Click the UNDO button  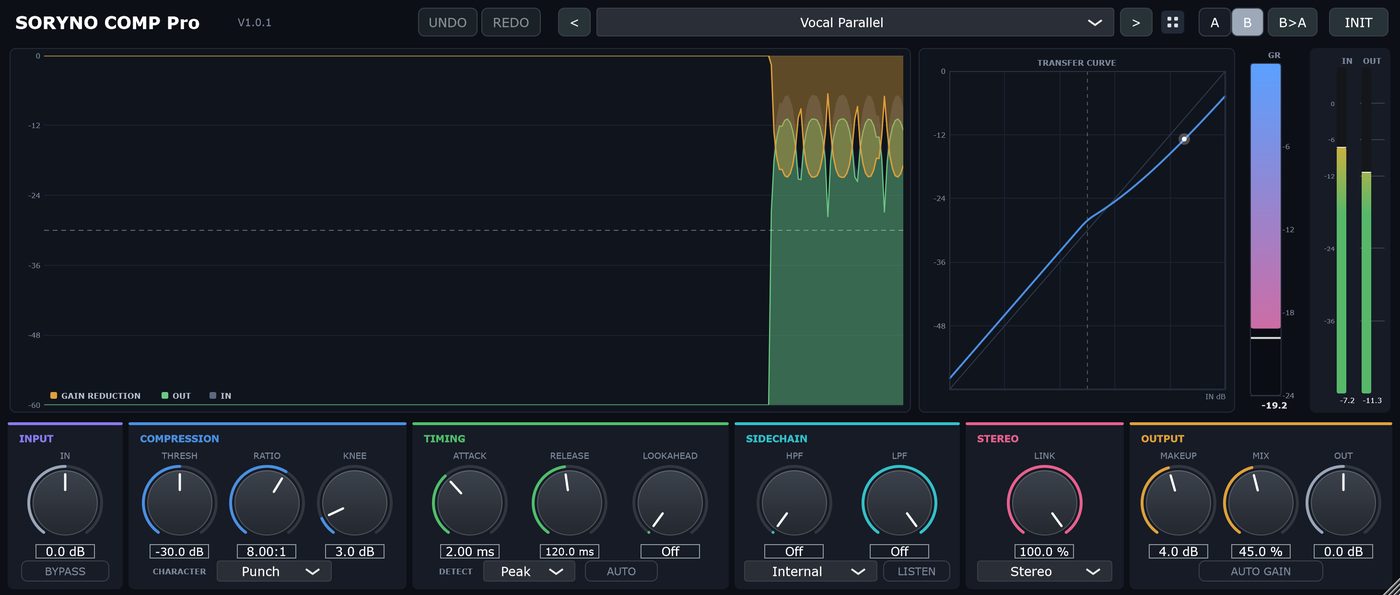[x=447, y=22]
